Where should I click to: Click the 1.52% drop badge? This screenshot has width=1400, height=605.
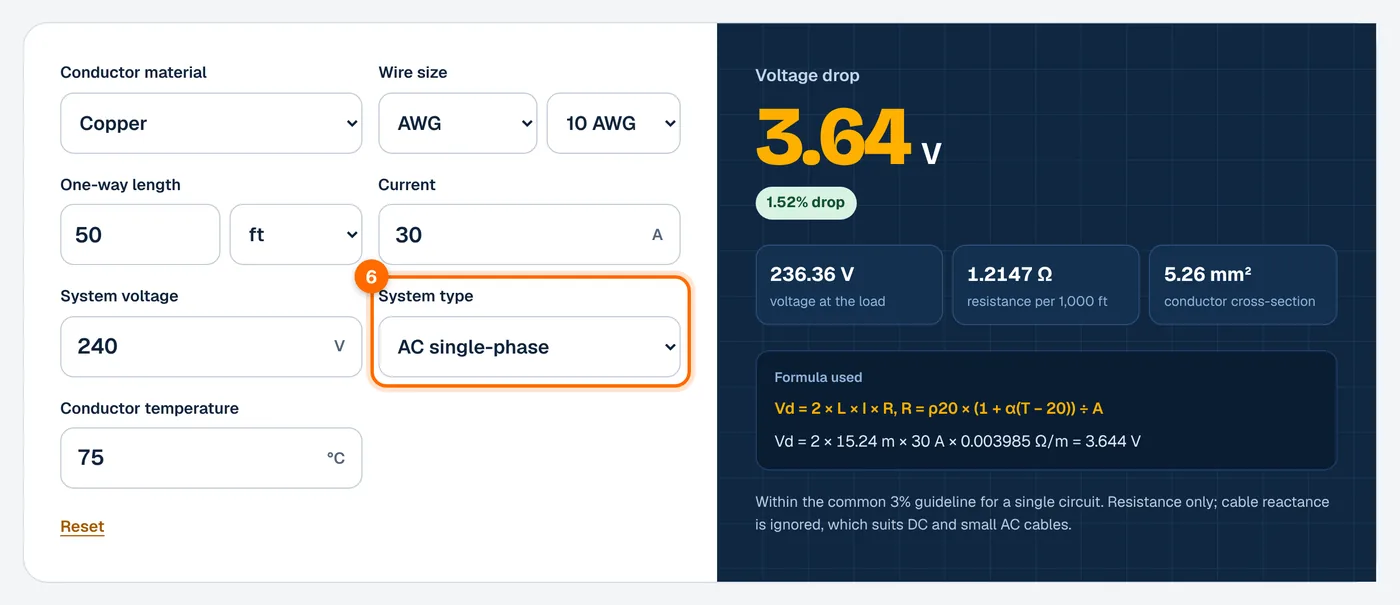(x=806, y=202)
